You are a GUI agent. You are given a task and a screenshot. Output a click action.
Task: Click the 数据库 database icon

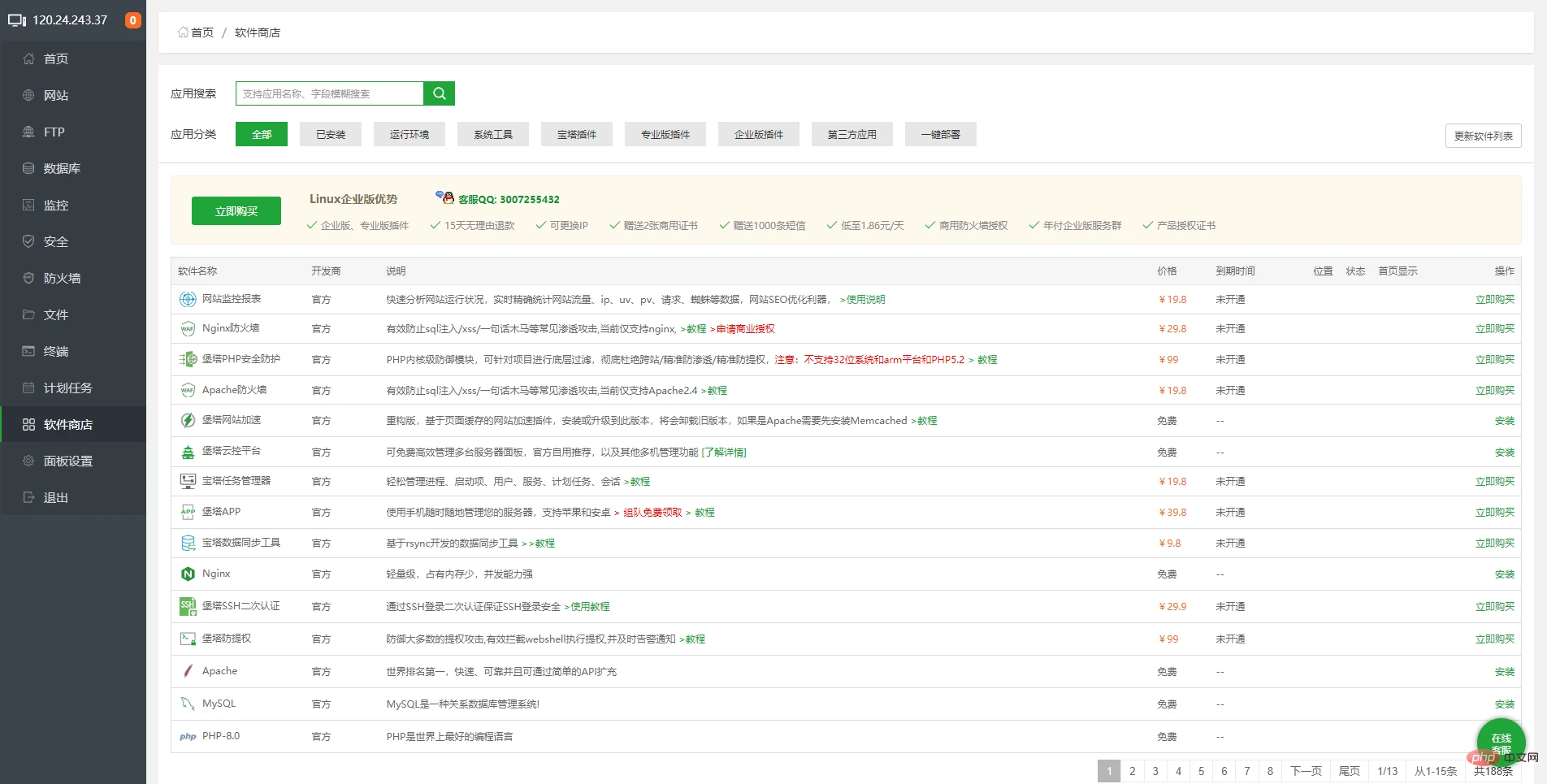pyautogui.click(x=28, y=168)
